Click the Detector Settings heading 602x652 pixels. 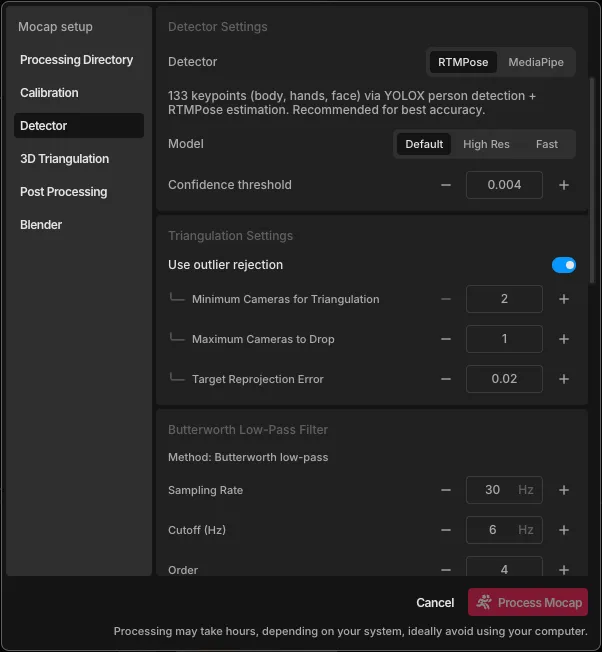click(217, 27)
